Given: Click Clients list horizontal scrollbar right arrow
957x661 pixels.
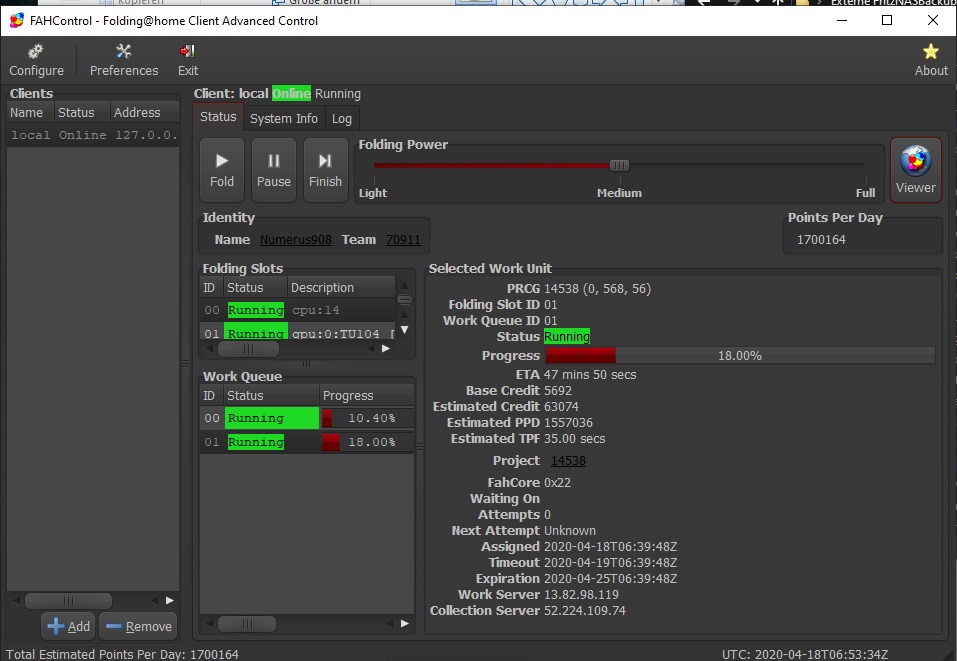Looking at the screenshot, I should pyautogui.click(x=169, y=601).
